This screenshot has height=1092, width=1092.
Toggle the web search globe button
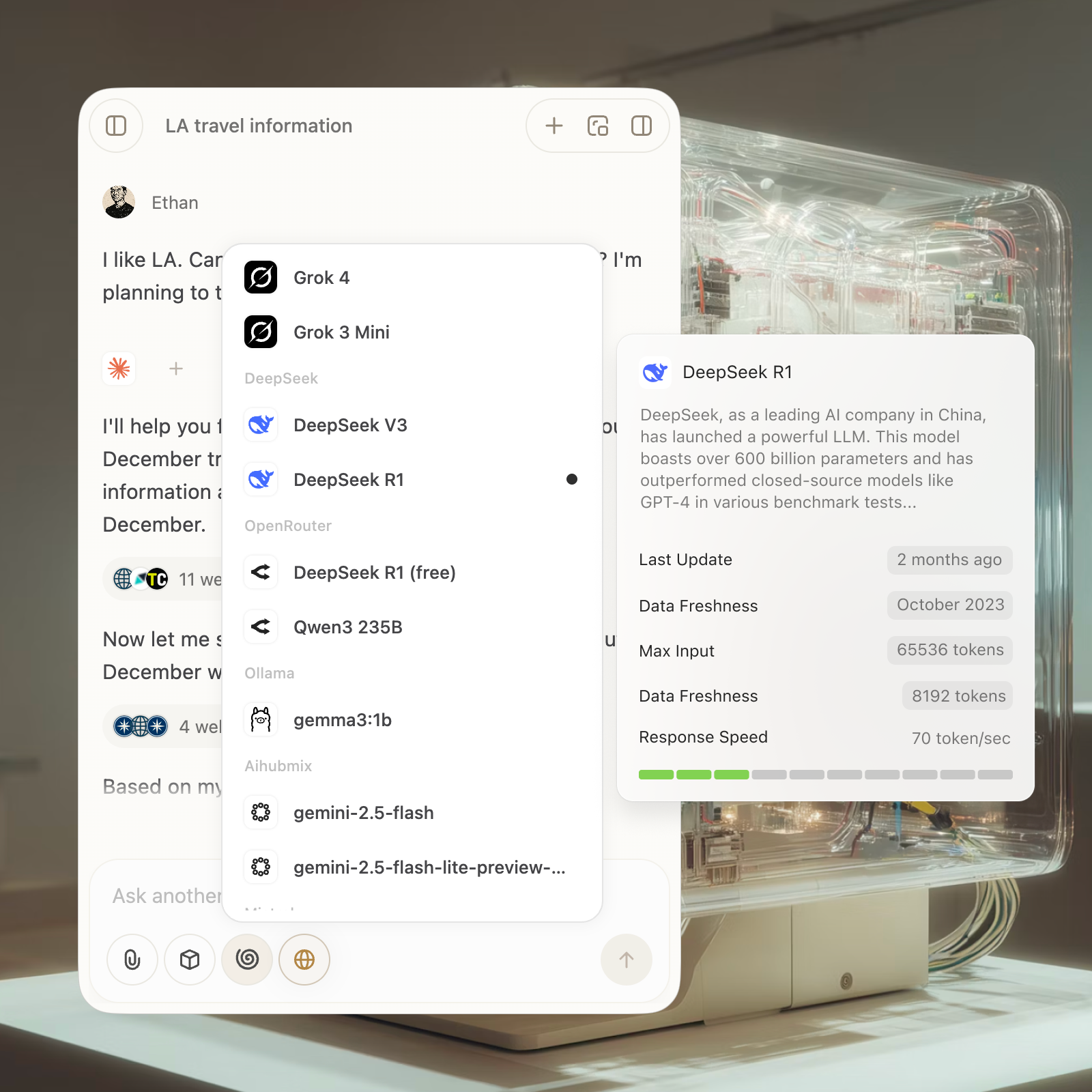(304, 960)
